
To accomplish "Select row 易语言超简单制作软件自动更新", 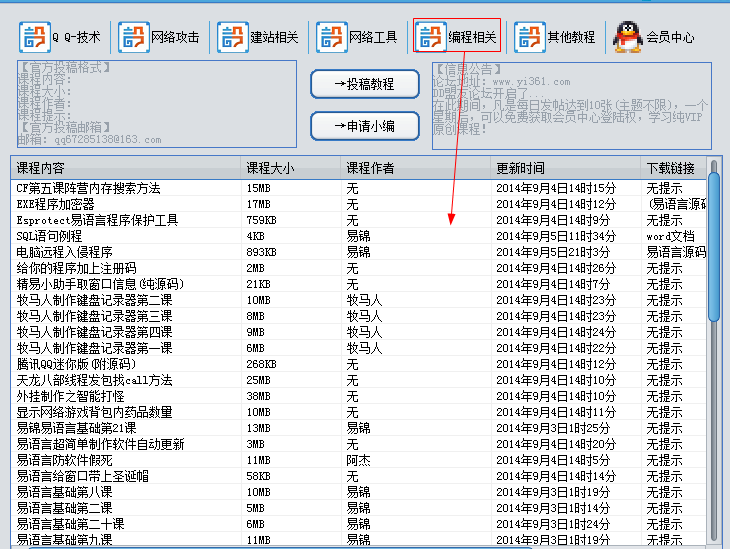I will pos(358,444).
